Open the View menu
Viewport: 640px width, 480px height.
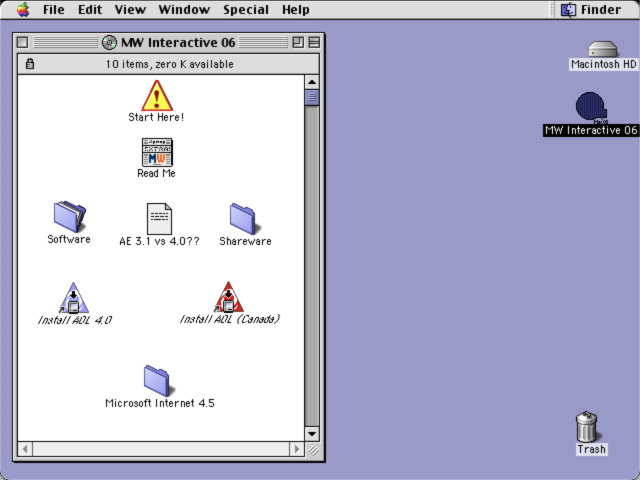coord(130,9)
